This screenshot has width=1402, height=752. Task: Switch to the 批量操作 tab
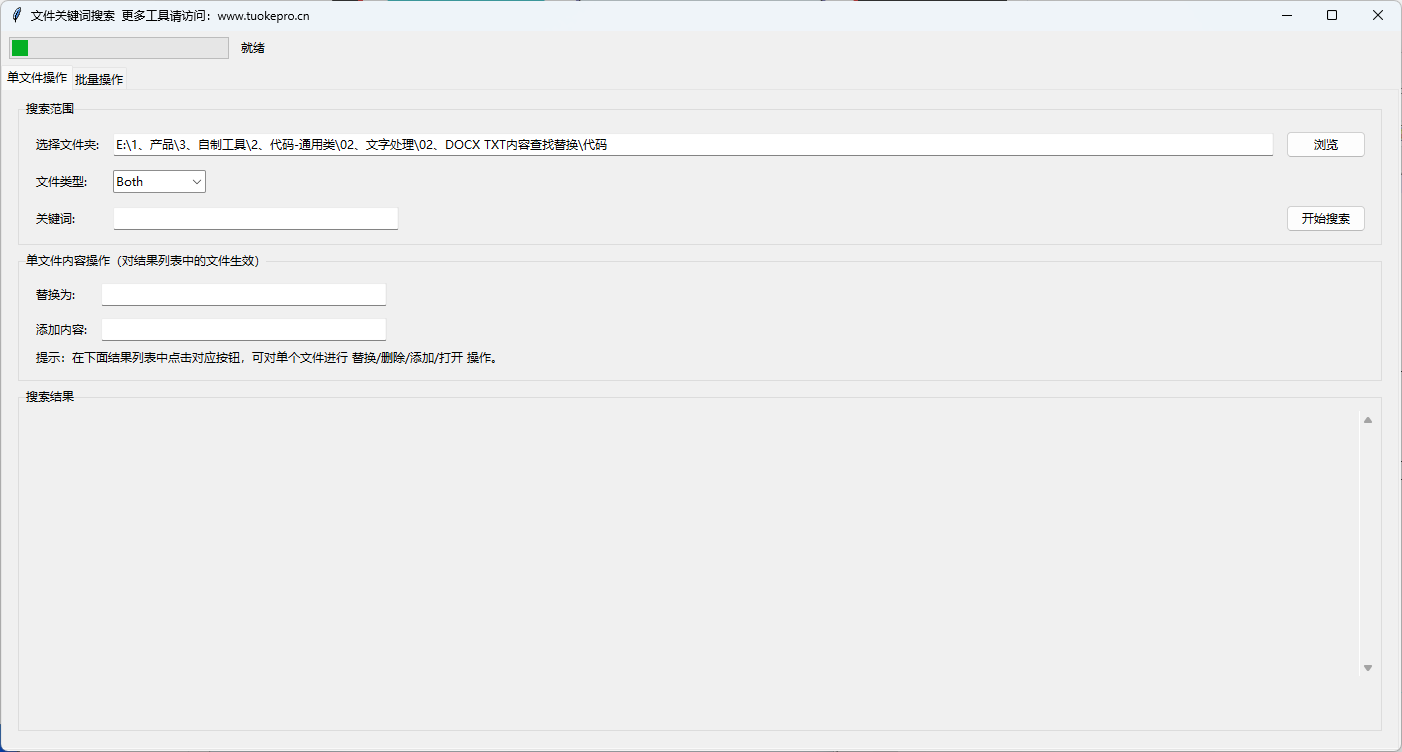pos(99,79)
